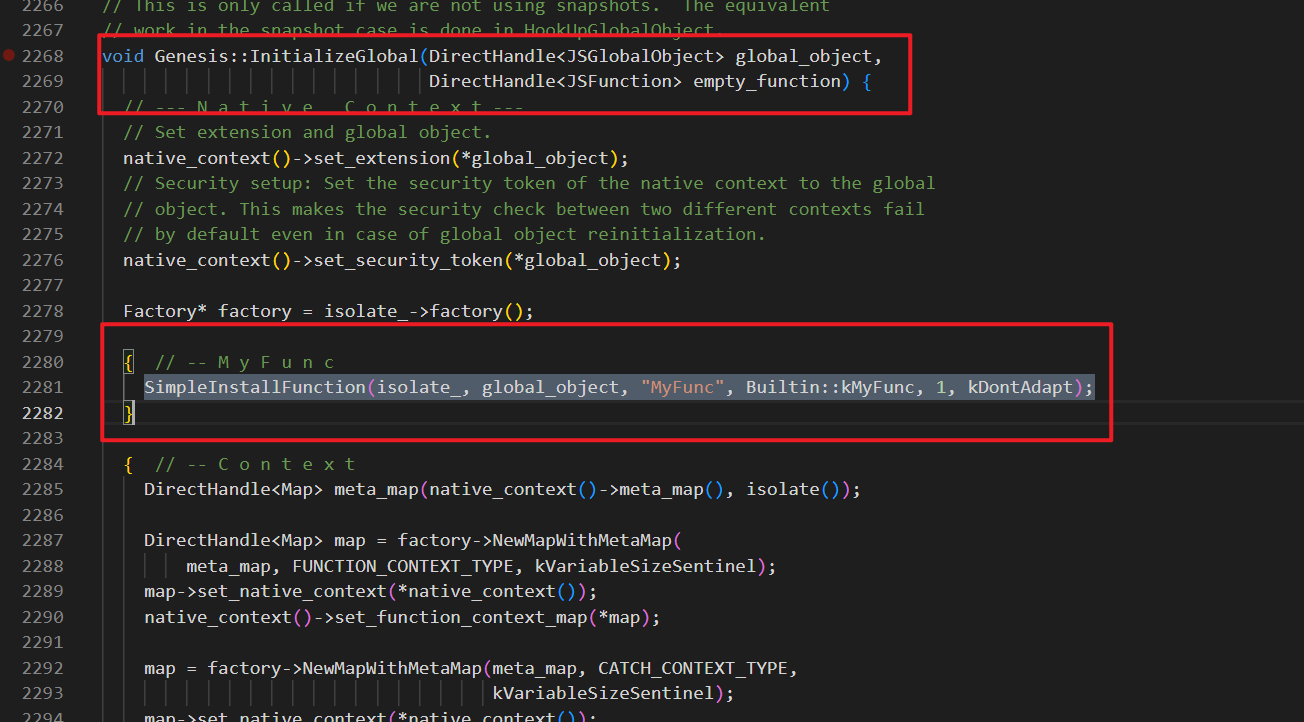Click the set_function_context_map call
The height and width of the screenshot is (722, 1304).
[x=460, y=617]
